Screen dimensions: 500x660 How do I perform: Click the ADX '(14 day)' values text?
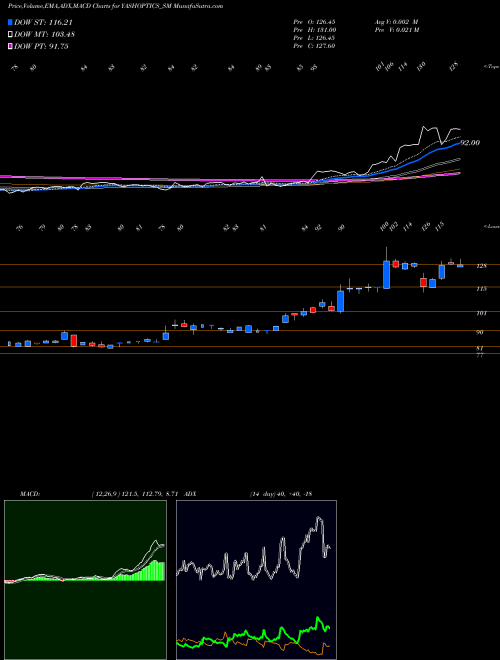click(281, 494)
